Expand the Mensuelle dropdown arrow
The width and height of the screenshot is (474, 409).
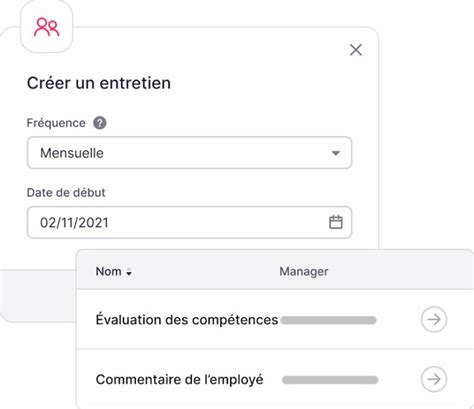coord(336,153)
